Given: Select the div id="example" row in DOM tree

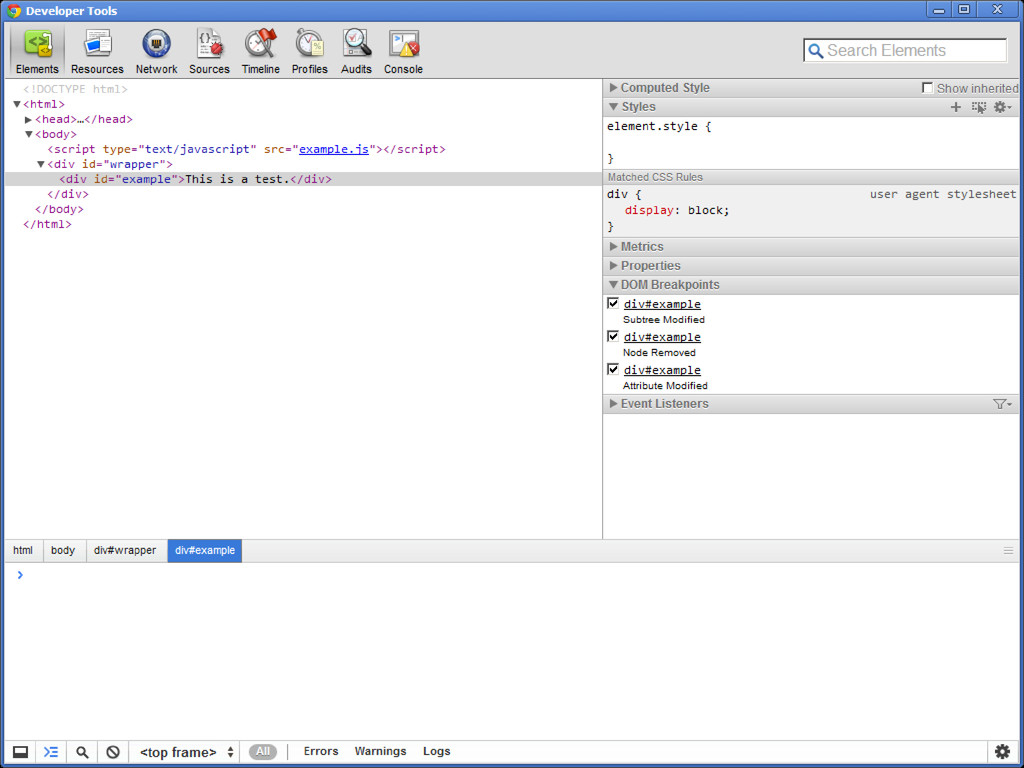Looking at the screenshot, I should pyautogui.click(x=303, y=179).
